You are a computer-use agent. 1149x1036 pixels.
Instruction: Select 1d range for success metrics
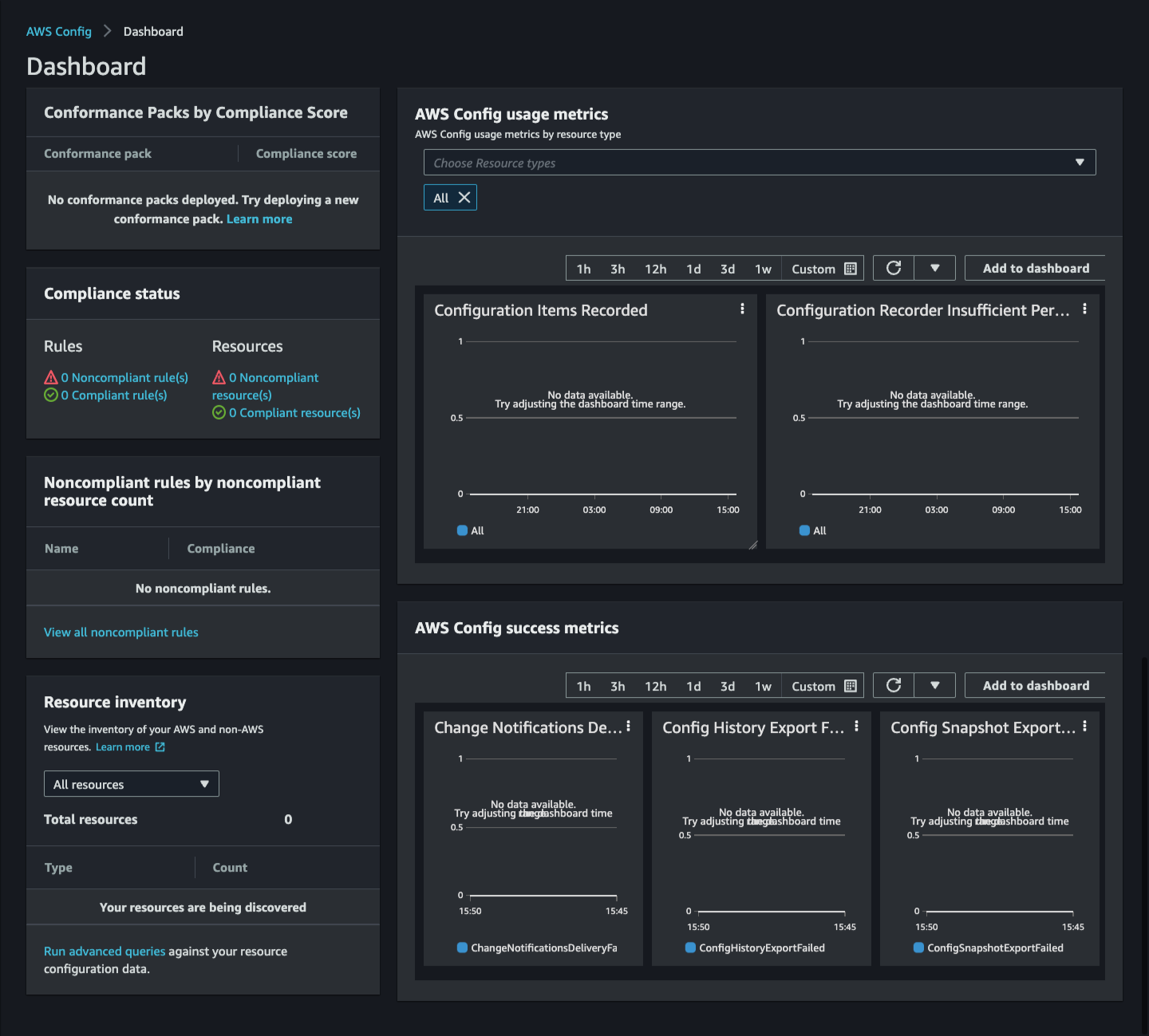click(694, 686)
